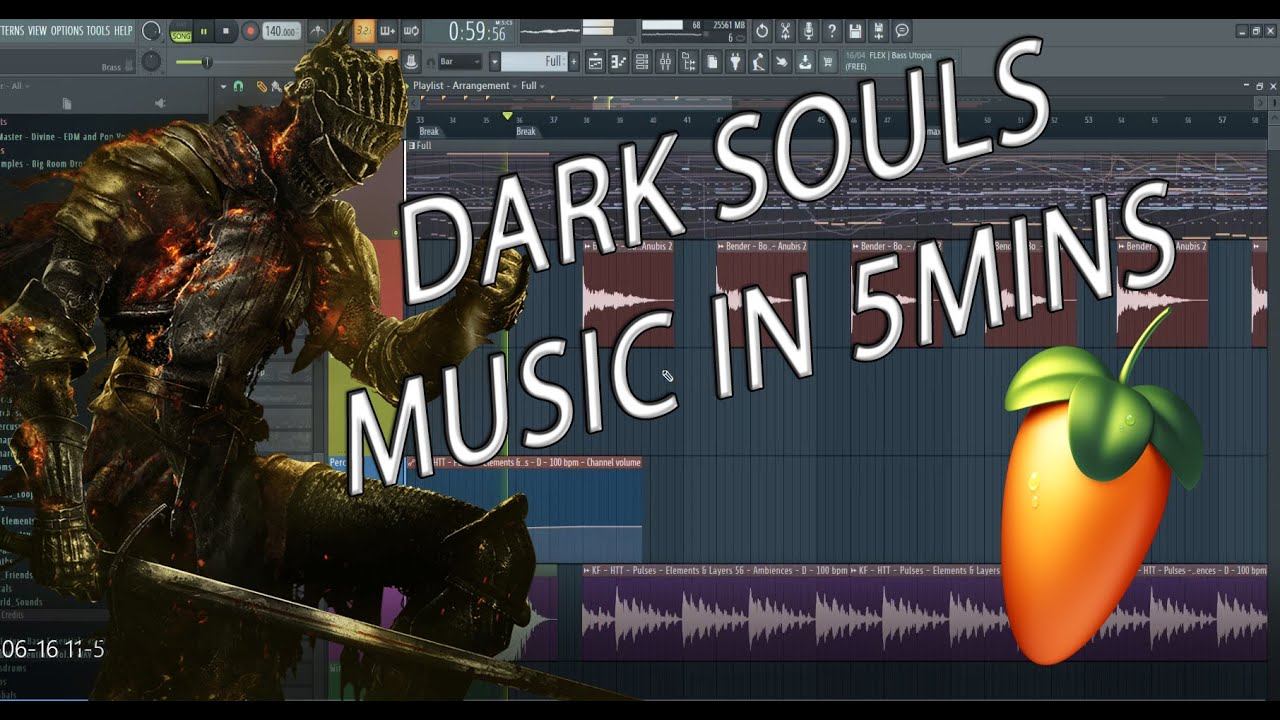The height and width of the screenshot is (720, 1280).
Task: Open the OPTIONS menu
Action: [67, 31]
